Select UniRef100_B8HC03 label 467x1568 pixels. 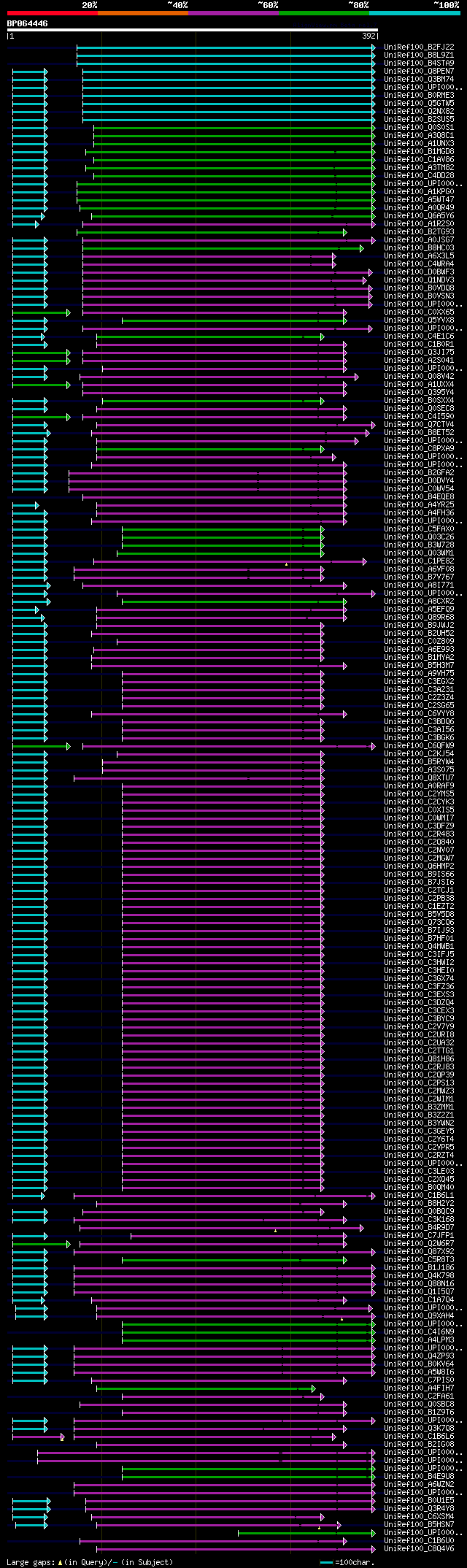(x=419, y=247)
